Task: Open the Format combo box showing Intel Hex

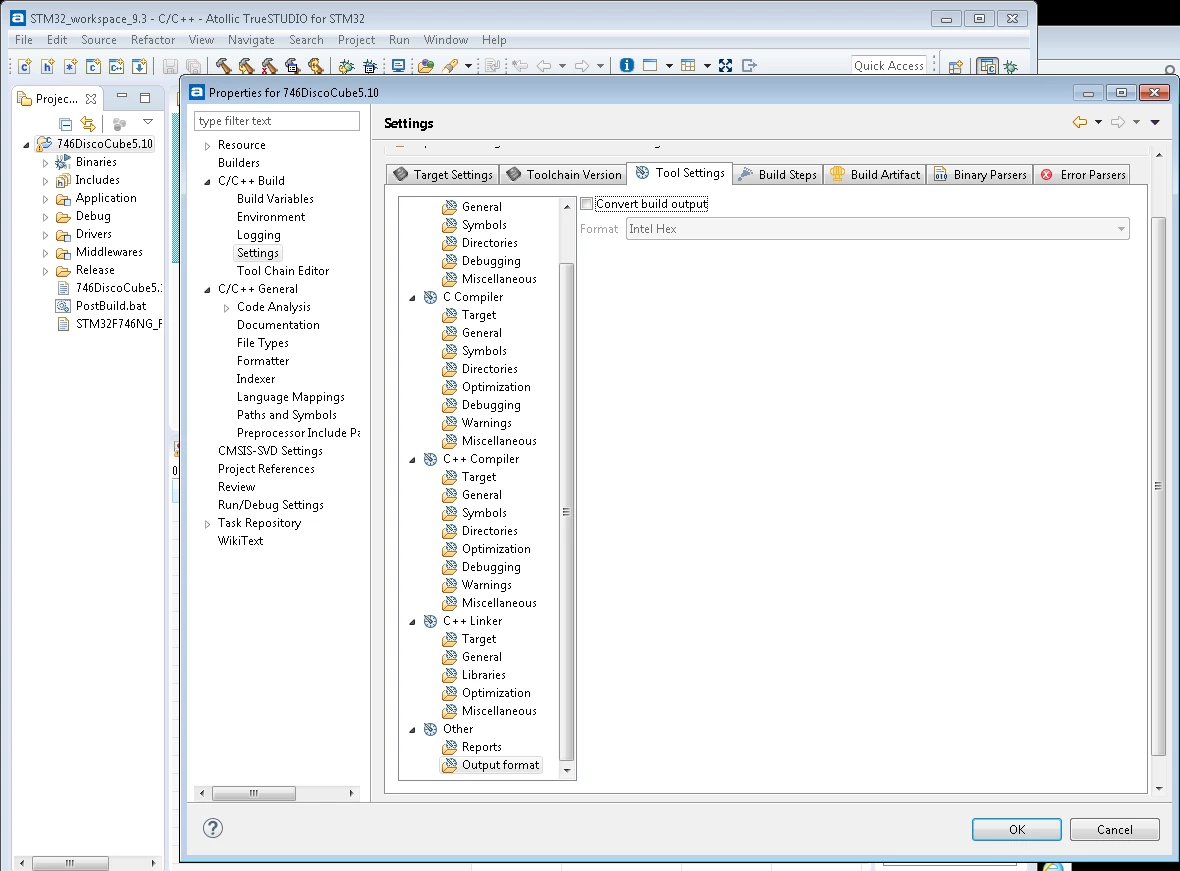Action: click(x=877, y=229)
